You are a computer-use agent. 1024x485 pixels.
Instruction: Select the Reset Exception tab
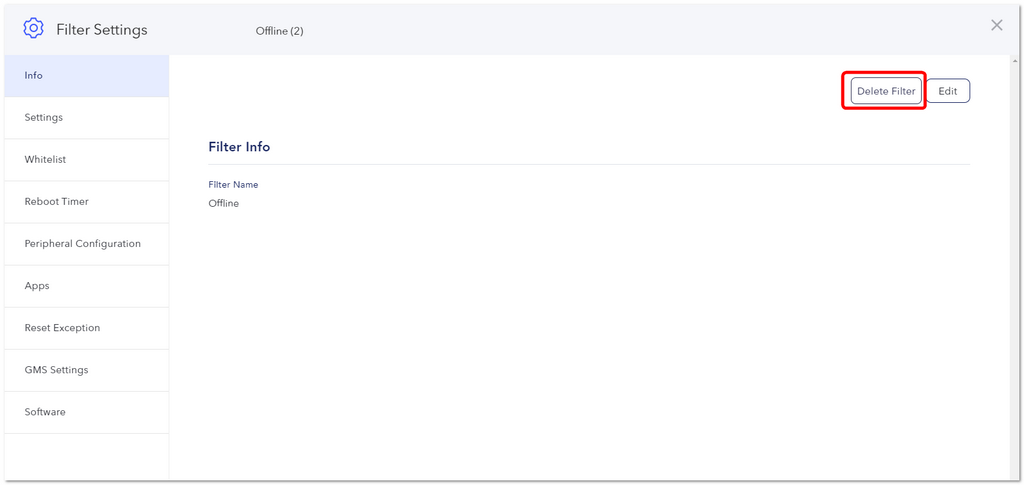click(86, 328)
